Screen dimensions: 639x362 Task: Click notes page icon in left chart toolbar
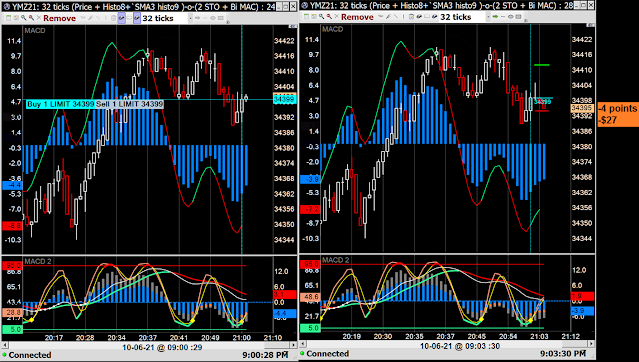pyautogui.click(x=113, y=18)
